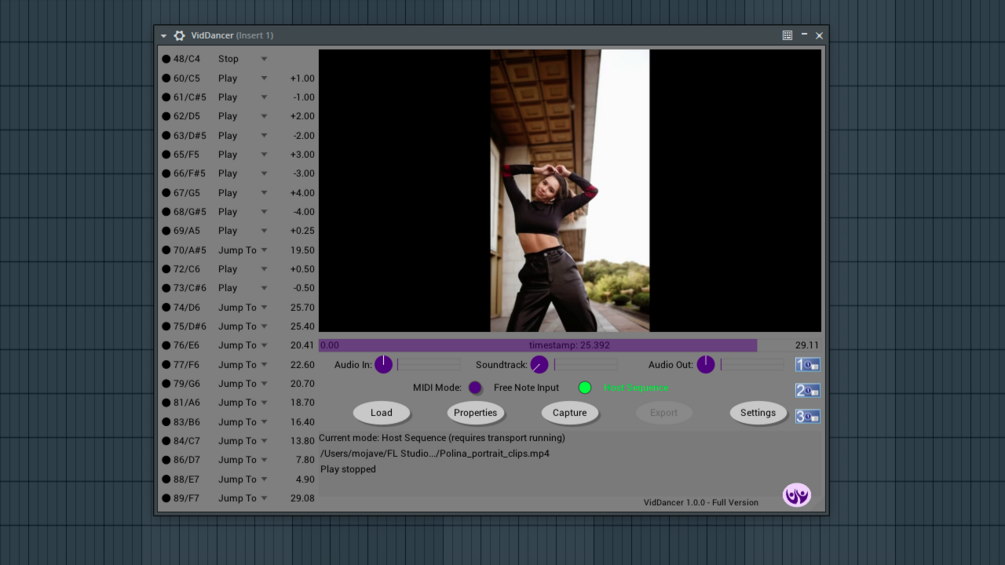Screen dimensions: 1005x565
Task: Open the Settings button
Action: [758, 413]
